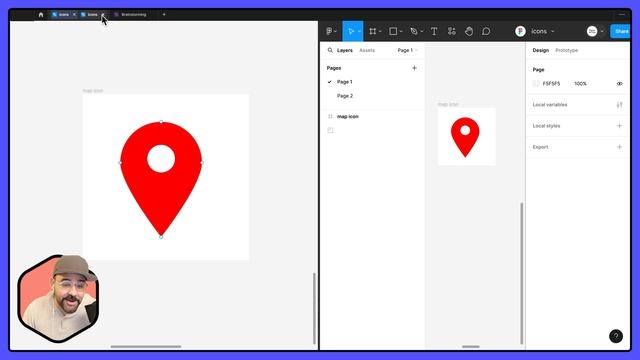Open Local variables settings icon

tap(619, 105)
